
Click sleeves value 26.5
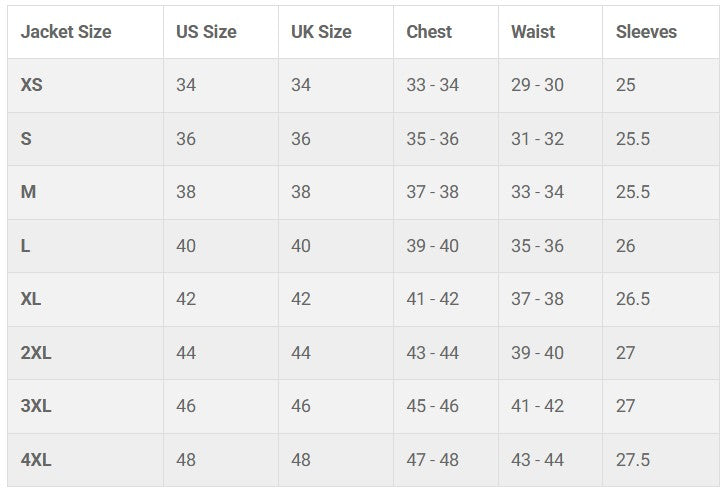633,299
